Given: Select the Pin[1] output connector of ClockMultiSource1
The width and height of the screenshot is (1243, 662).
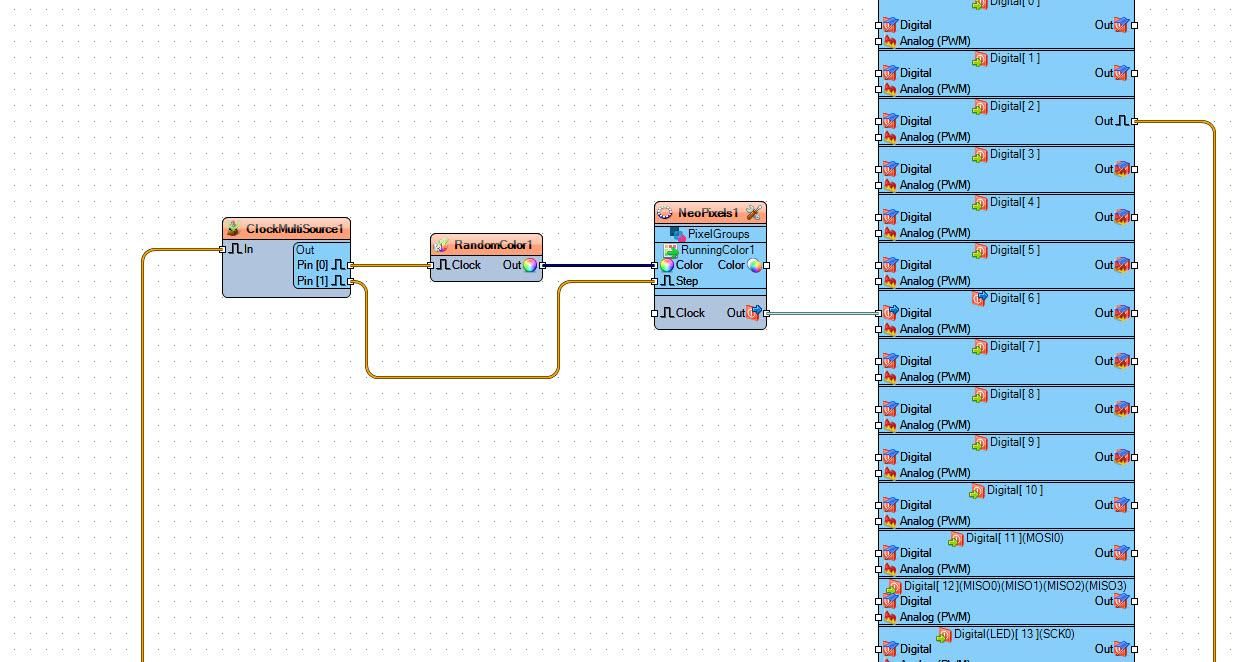Looking at the screenshot, I should tap(350, 281).
